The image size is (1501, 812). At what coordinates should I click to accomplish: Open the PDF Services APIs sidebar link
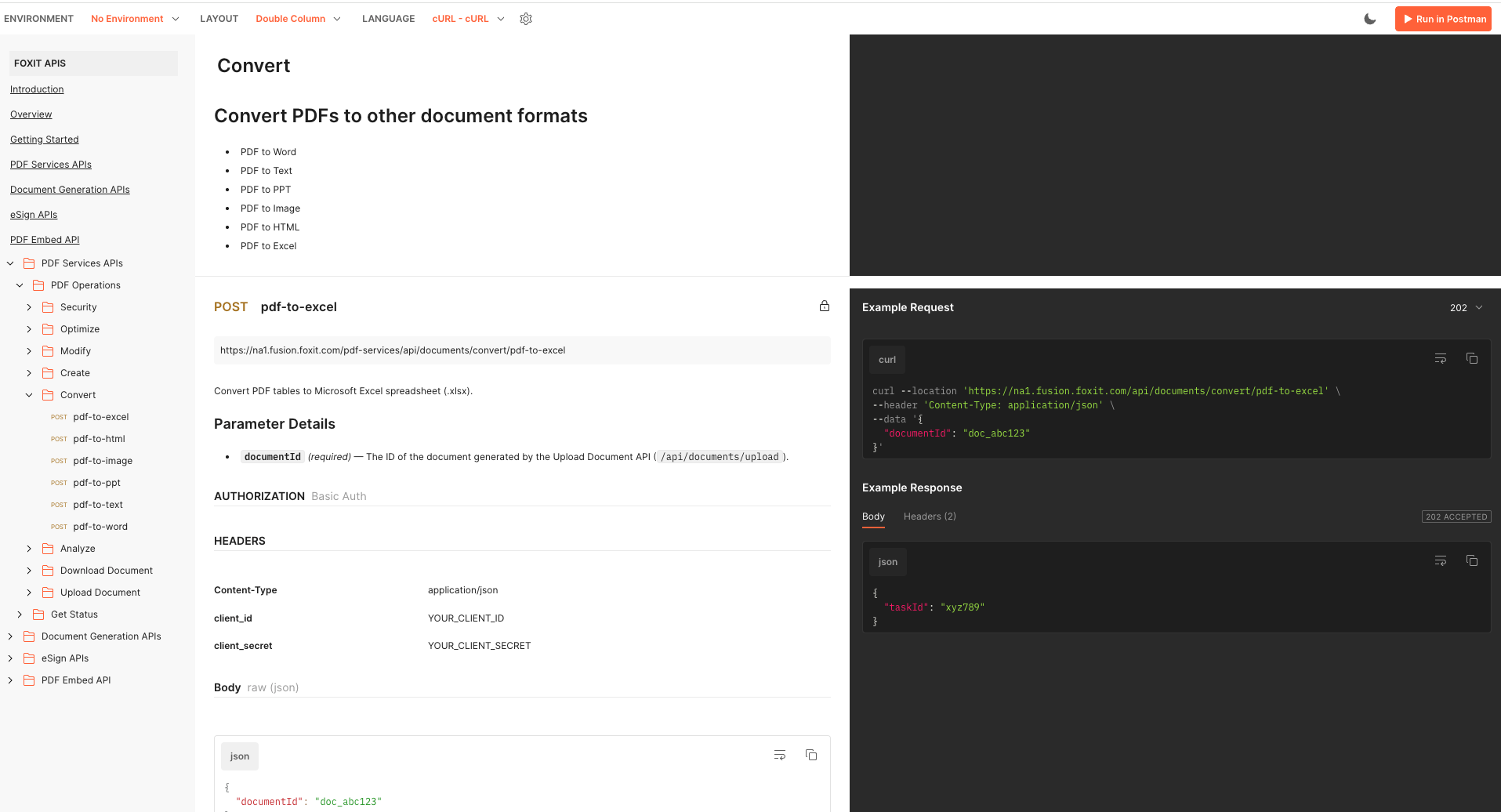[x=51, y=165]
